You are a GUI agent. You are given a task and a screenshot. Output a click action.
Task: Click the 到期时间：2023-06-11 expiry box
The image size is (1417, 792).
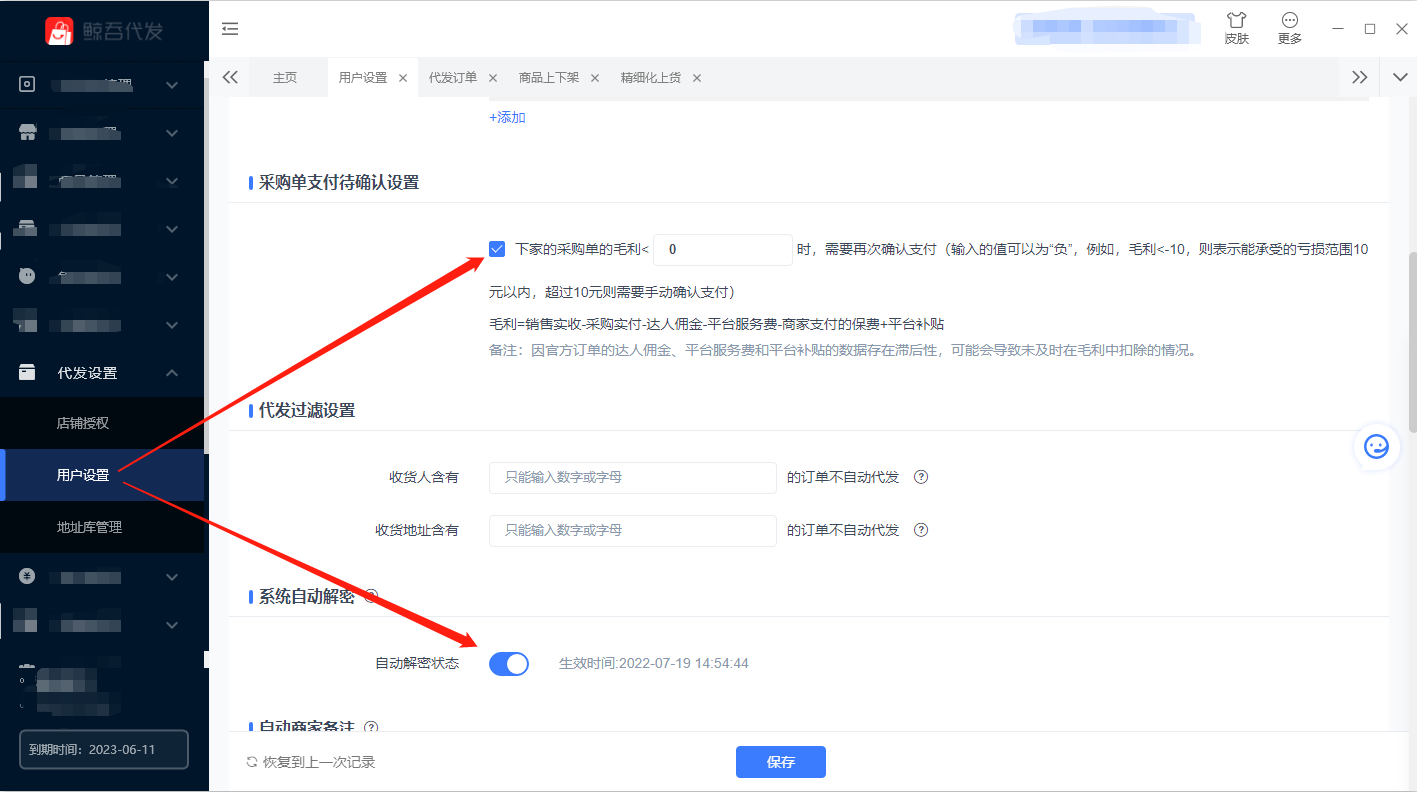click(104, 749)
